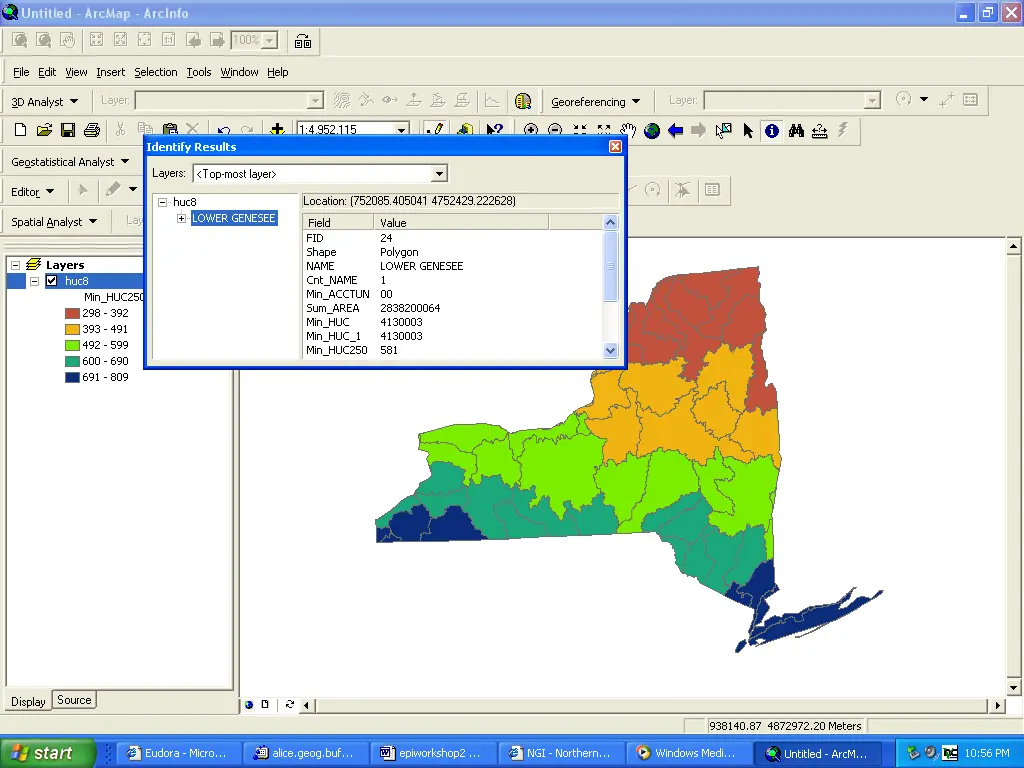Open the Edit menu
Image resolution: width=1024 pixels, height=768 pixels.
pos(47,72)
